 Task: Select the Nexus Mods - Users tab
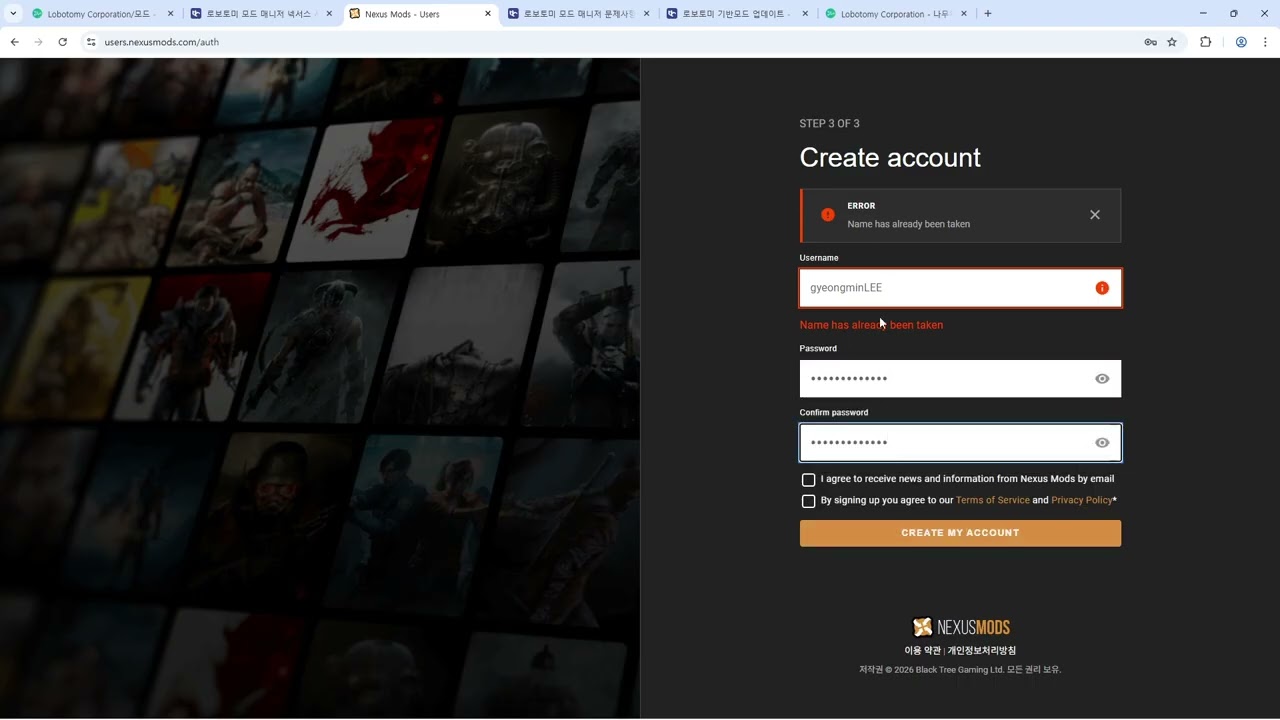(420, 14)
